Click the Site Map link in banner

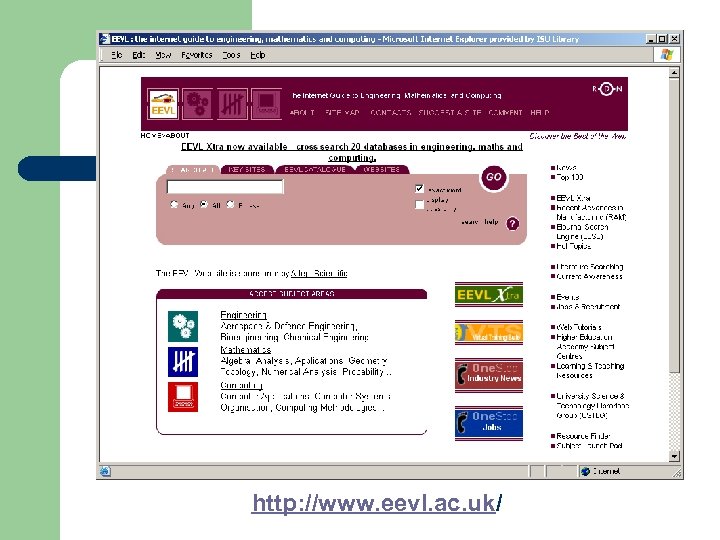pyautogui.click(x=342, y=112)
